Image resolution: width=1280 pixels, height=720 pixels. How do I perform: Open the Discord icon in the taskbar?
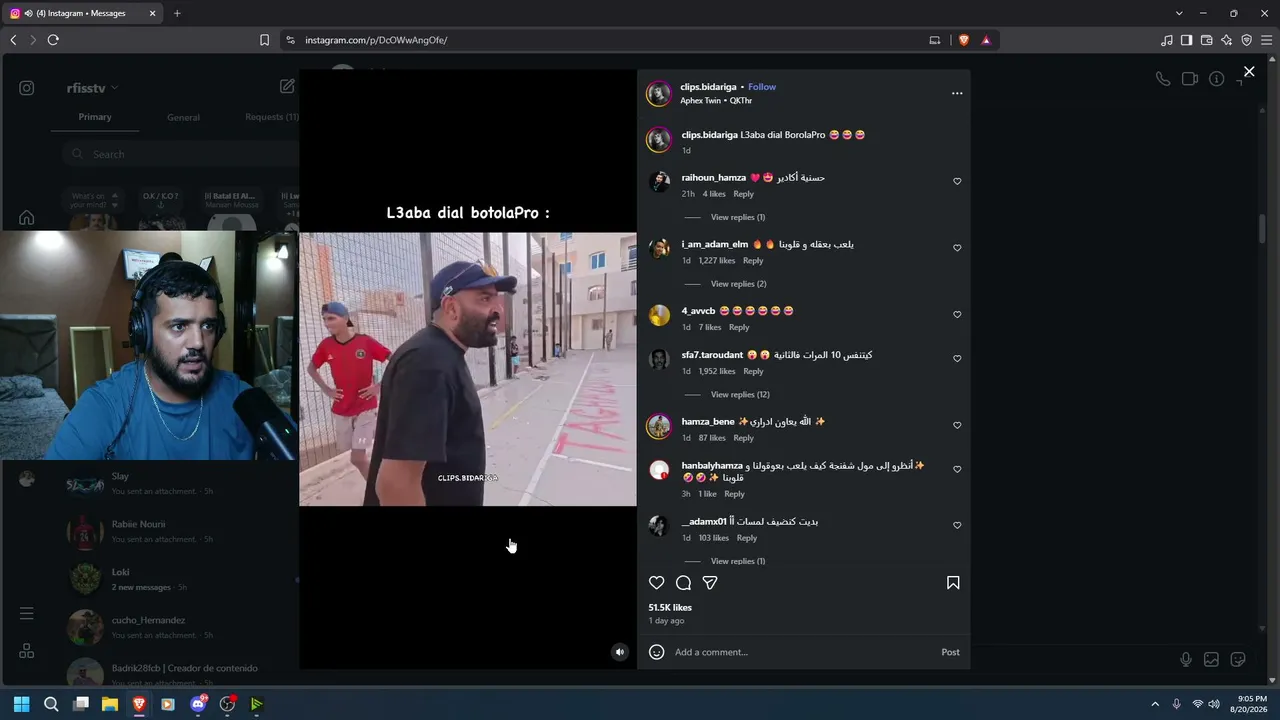(198, 704)
